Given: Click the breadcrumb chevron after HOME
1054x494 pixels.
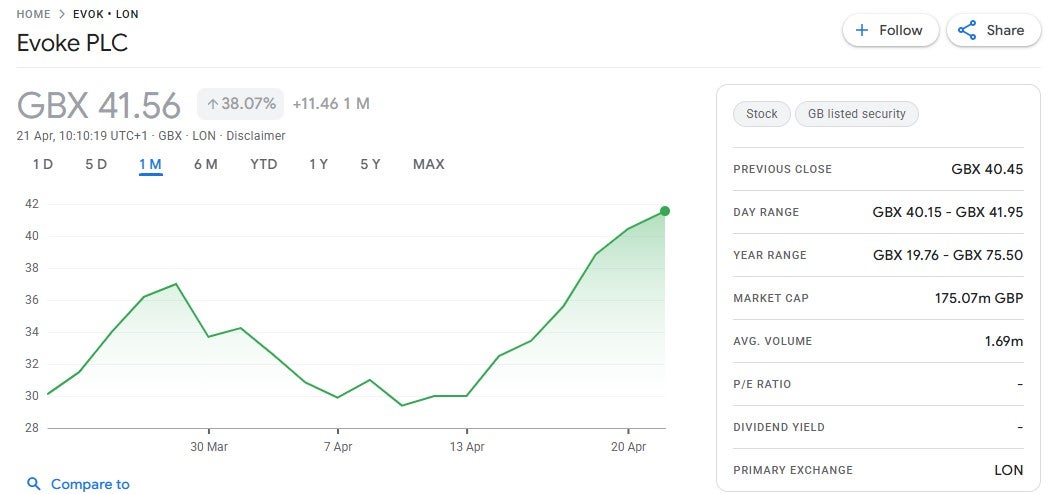Looking at the screenshot, I should coord(61,14).
